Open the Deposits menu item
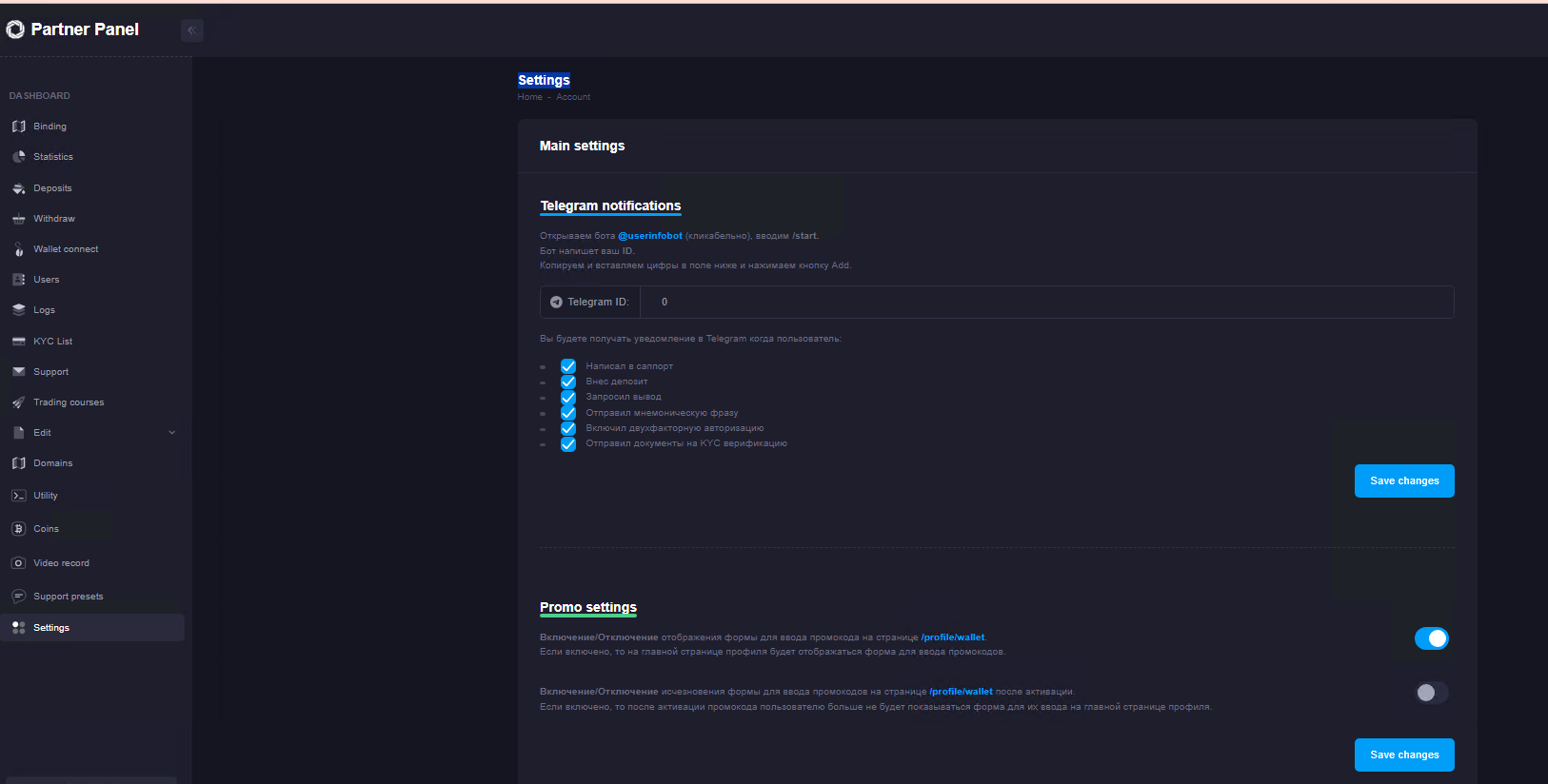The height and width of the screenshot is (784, 1548). (x=52, y=188)
